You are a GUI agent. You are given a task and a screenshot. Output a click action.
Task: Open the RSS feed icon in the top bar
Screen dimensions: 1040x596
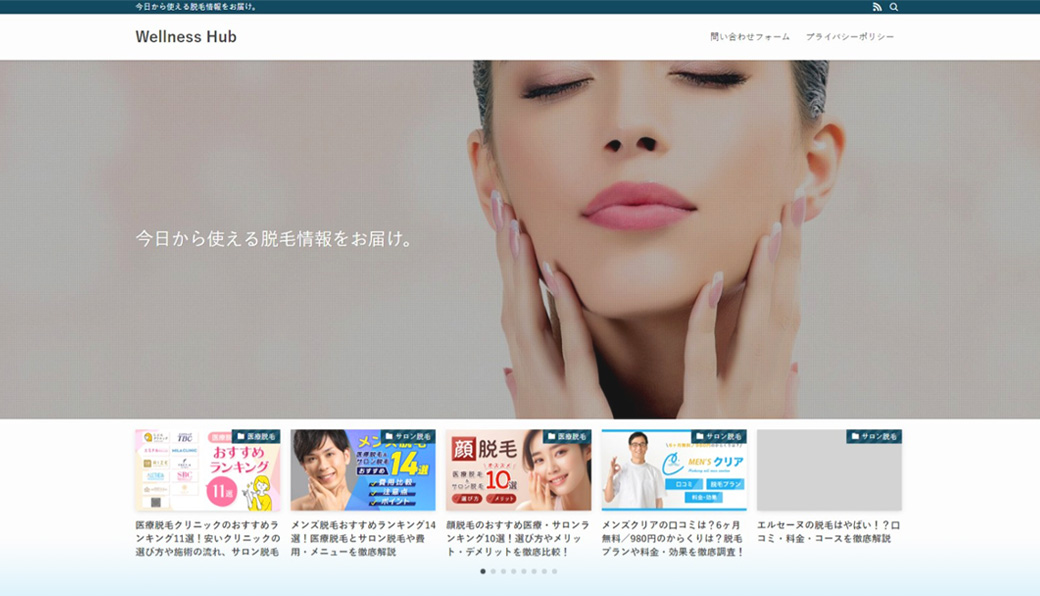click(877, 6)
